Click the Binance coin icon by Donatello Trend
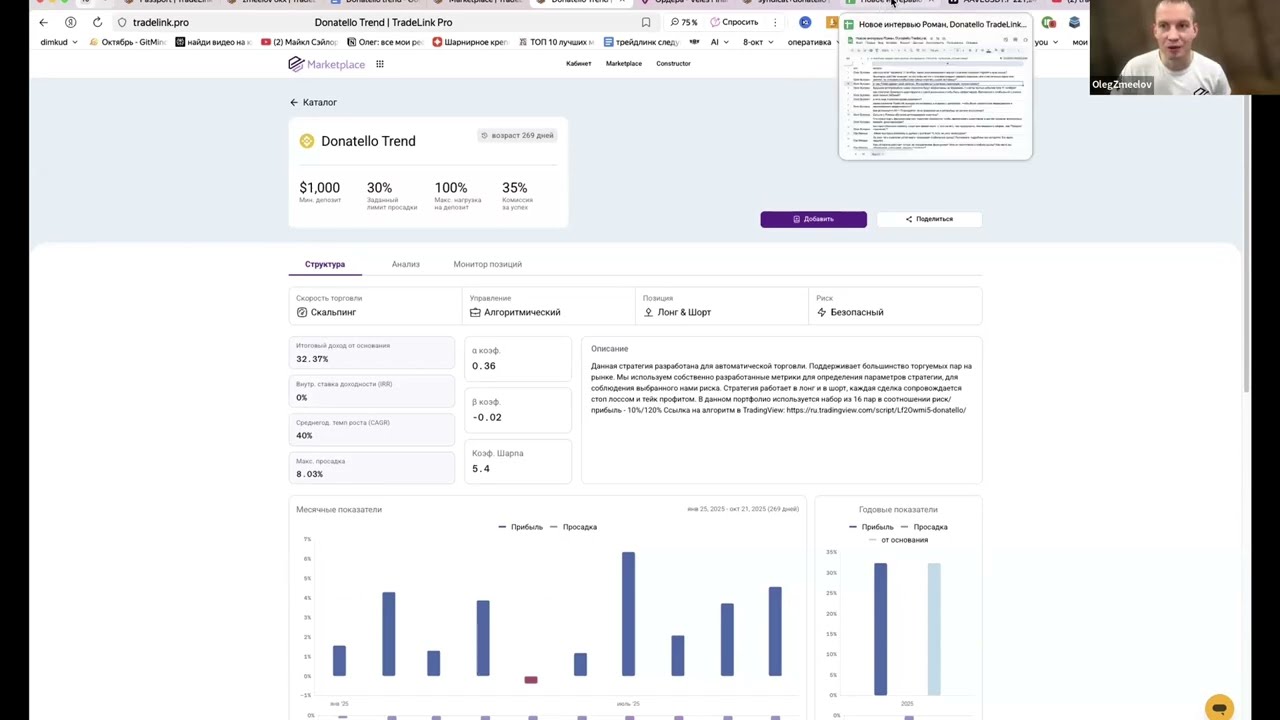Screen dimensions: 1280x720 pyautogui.click(x=307, y=141)
